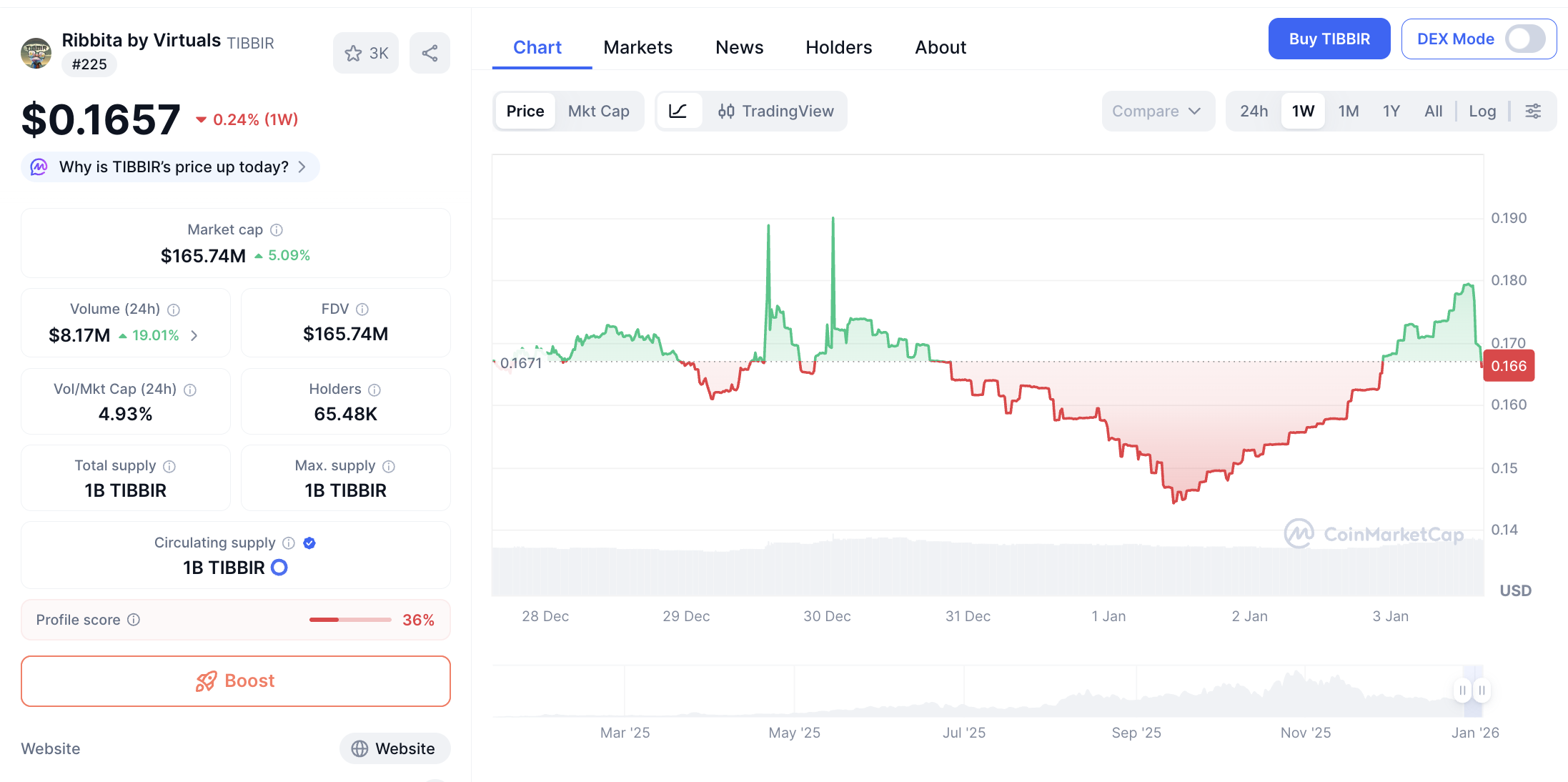Viewport: 1568px width, 782px height.
Task: Open the Holders tab
Action: point(838,47)
